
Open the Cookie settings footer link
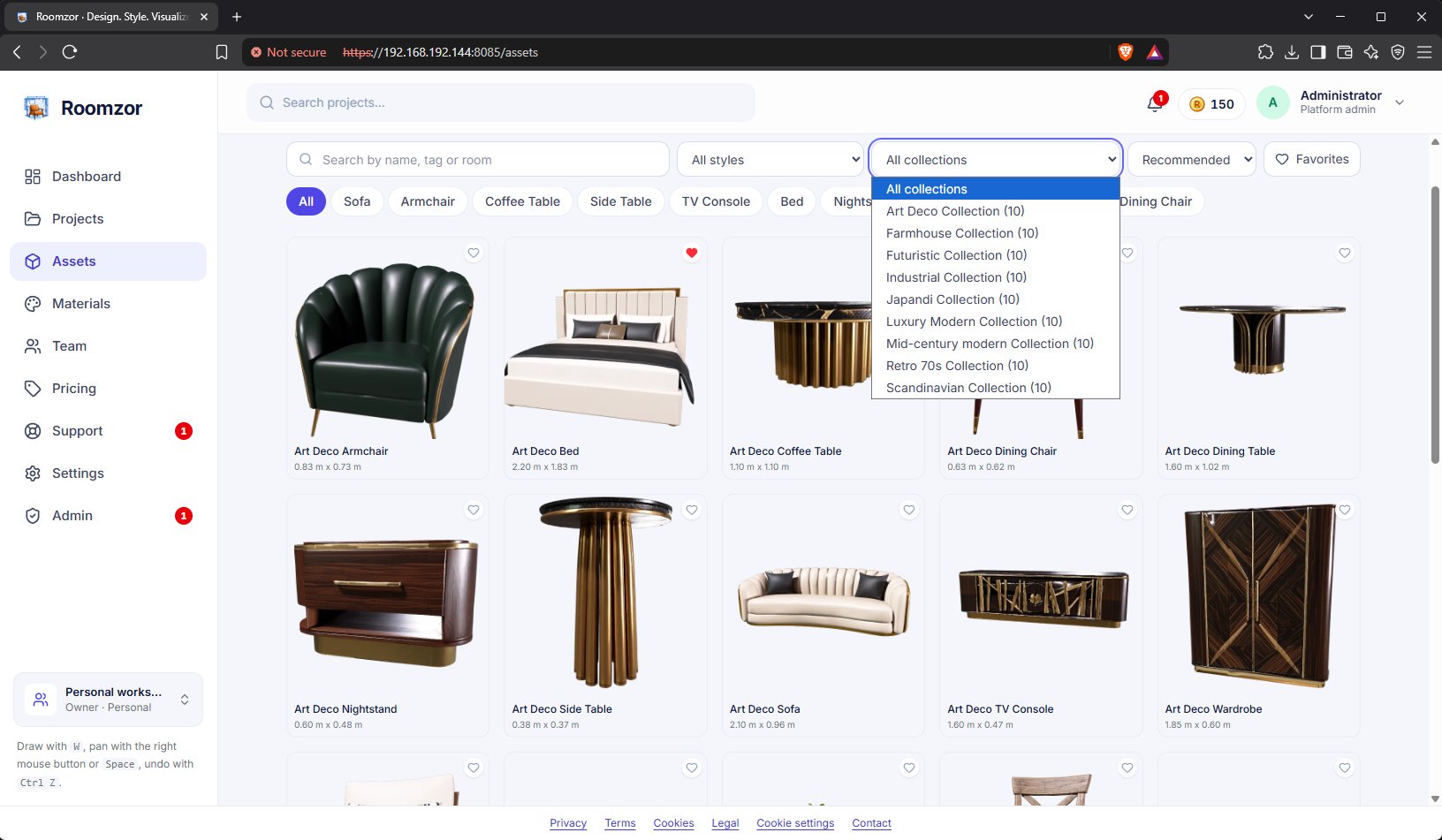point(795,823)
